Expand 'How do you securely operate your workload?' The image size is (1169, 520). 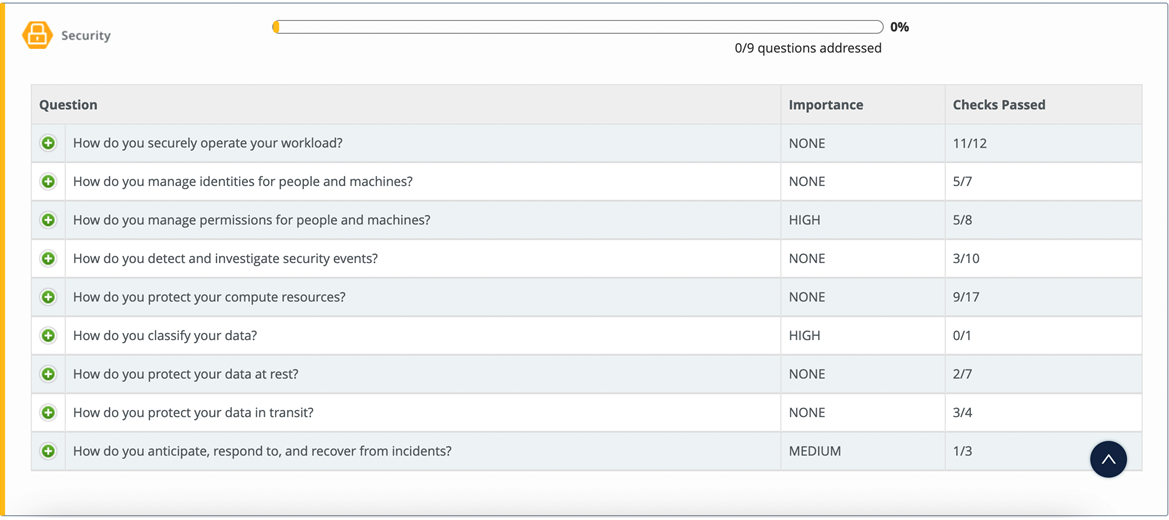(x=48, y=143)
